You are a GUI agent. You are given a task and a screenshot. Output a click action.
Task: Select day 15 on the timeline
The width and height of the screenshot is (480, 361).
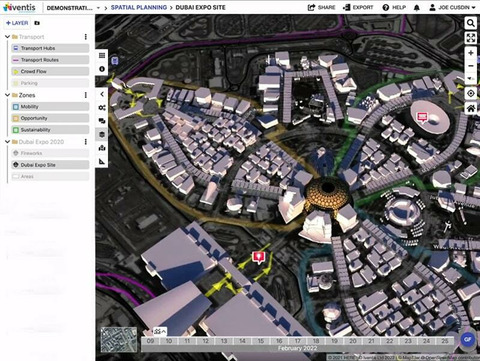click(x=261, y=341)
